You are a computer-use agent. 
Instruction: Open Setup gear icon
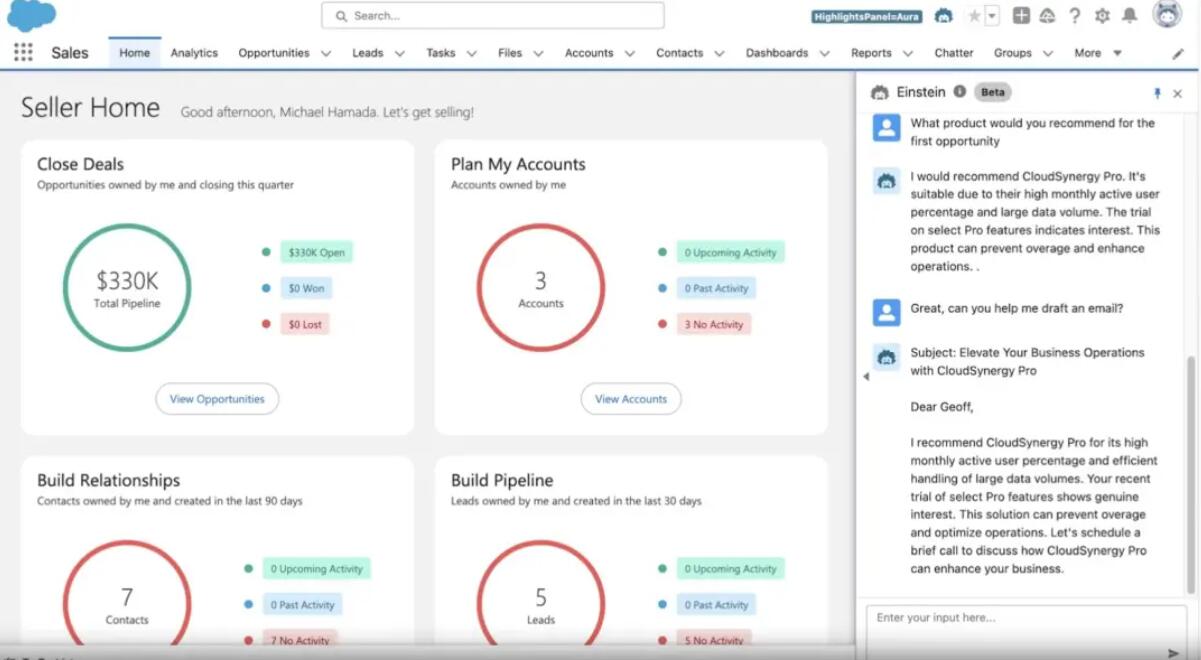[x=1102, y=16]
